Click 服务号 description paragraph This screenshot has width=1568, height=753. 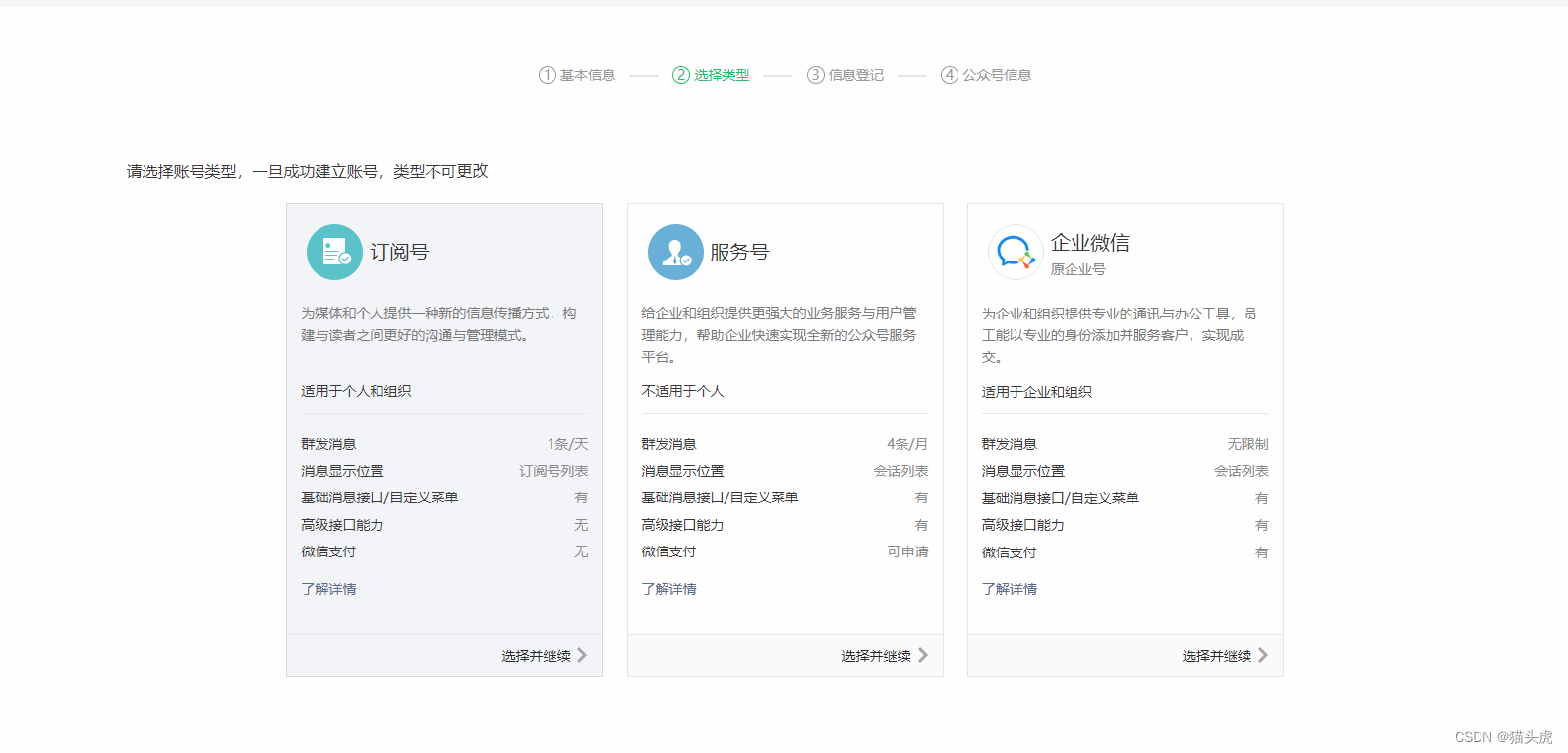(x=780, y=334)
